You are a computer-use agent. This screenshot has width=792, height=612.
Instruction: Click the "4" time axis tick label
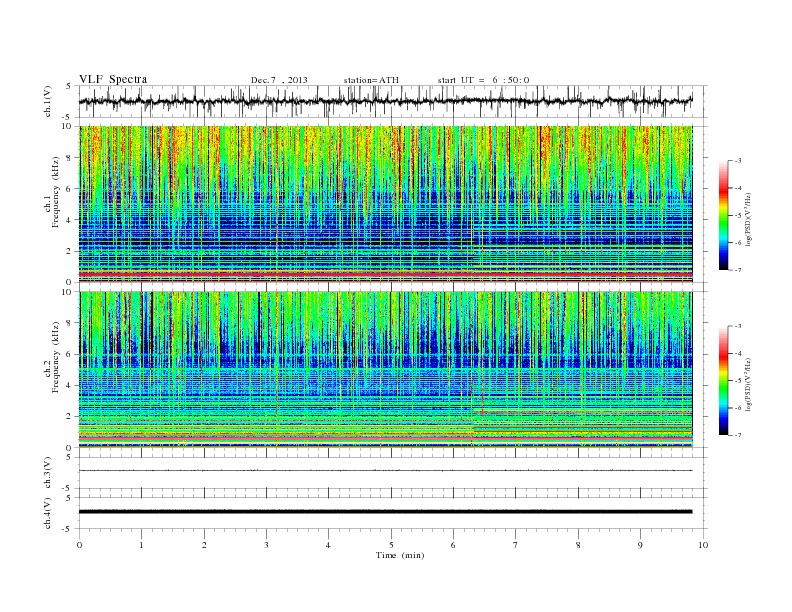[328, 545]
